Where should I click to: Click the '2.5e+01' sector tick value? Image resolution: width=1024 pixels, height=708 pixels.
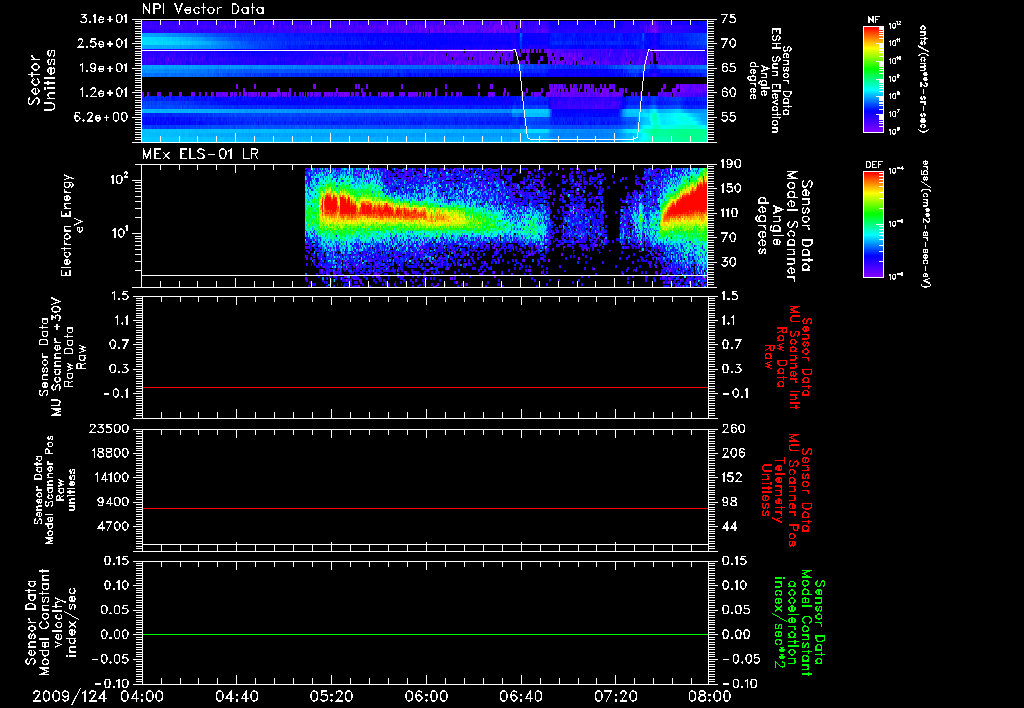pyautogui.click(x=104, y=43)
